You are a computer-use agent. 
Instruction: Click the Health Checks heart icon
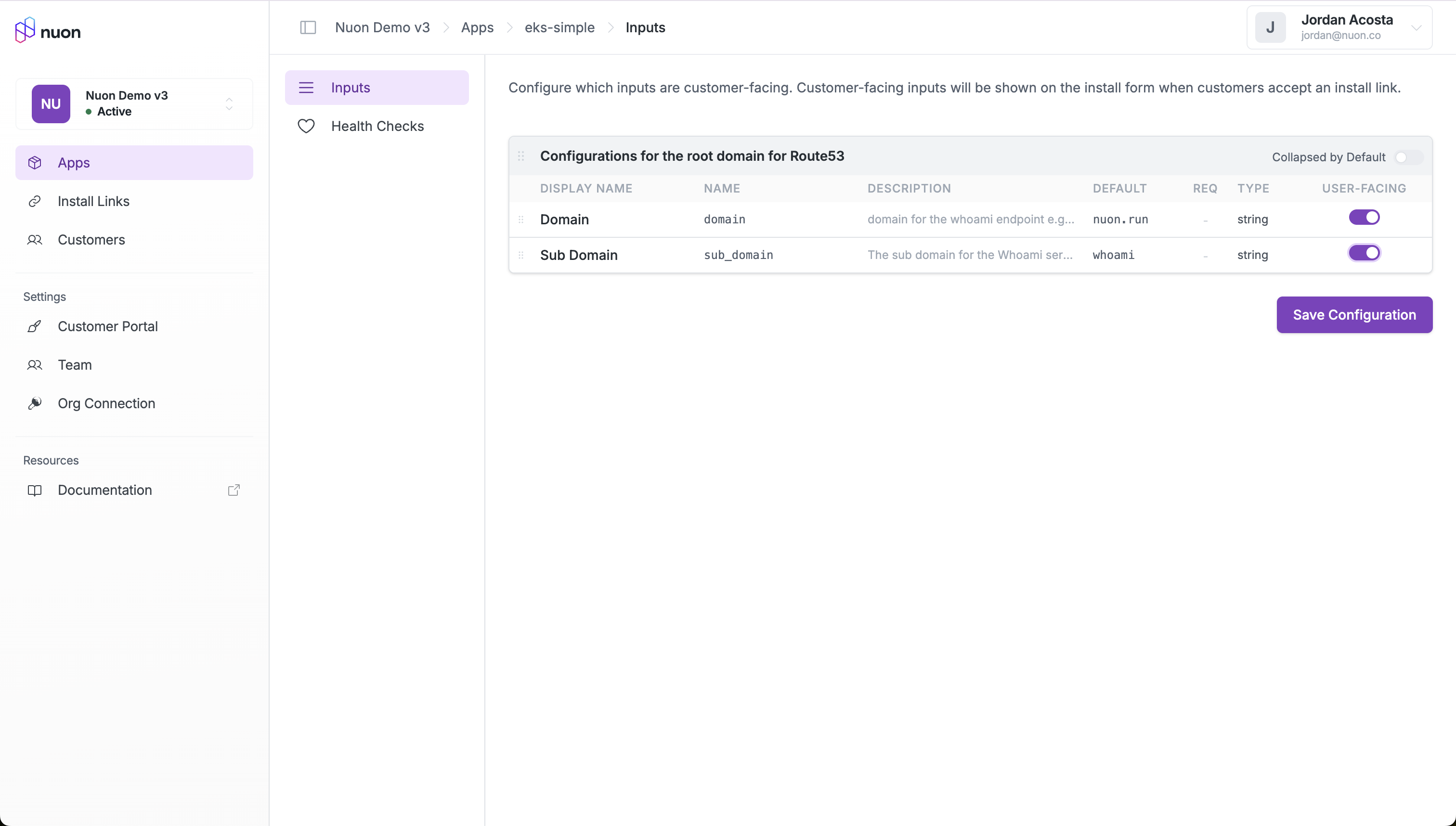coord(306,126)
